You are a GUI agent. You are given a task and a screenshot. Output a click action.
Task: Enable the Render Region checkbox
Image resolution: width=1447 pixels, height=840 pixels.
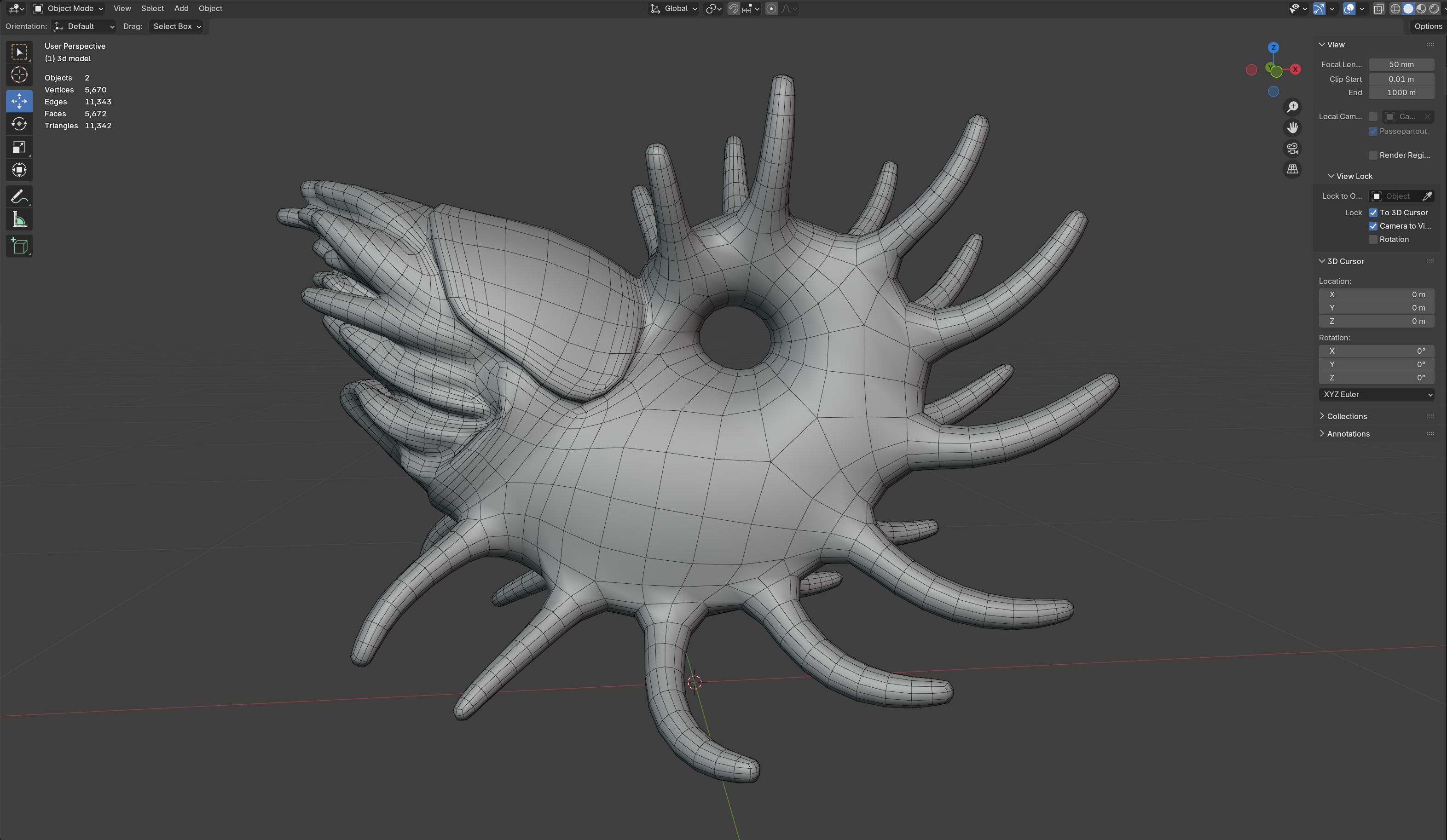[x=1373, y=155]
